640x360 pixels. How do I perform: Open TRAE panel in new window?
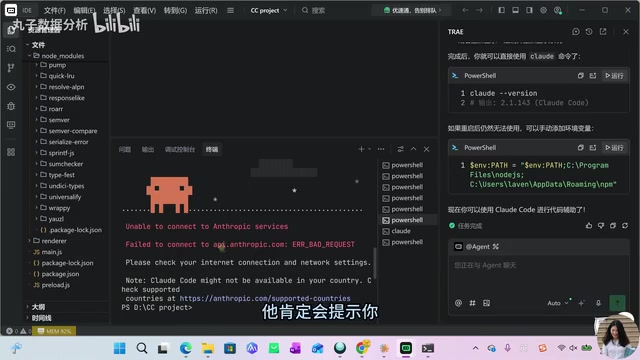coord(603,31)
